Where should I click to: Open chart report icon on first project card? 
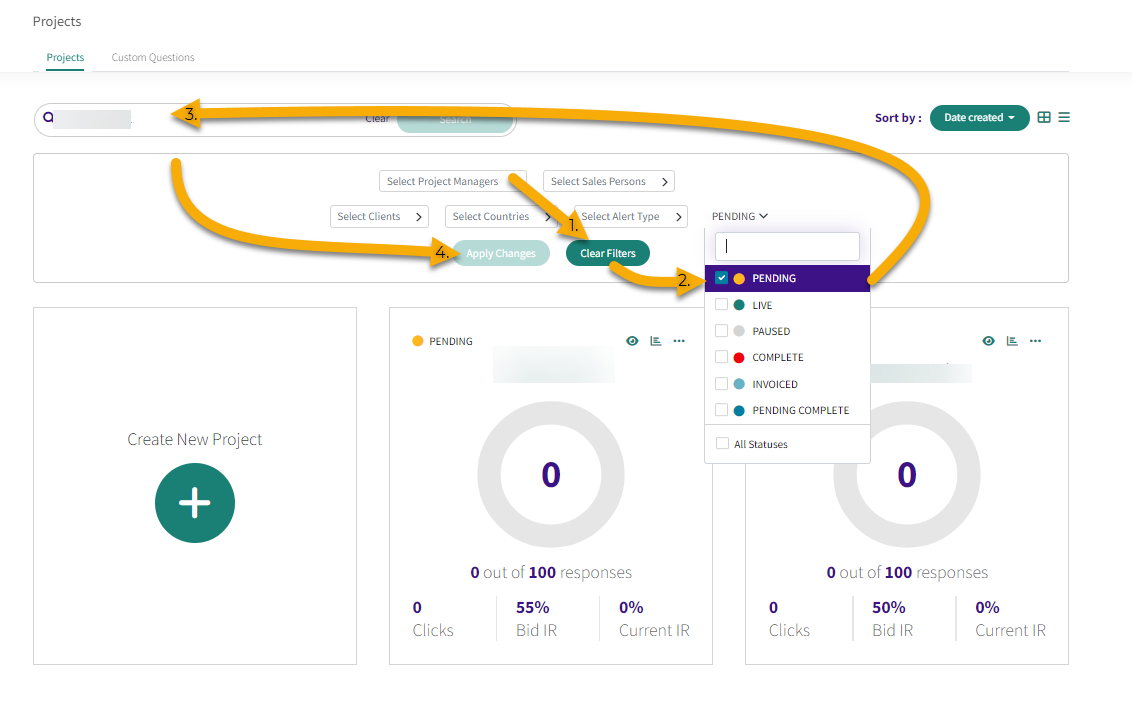[x=656, y=341]
